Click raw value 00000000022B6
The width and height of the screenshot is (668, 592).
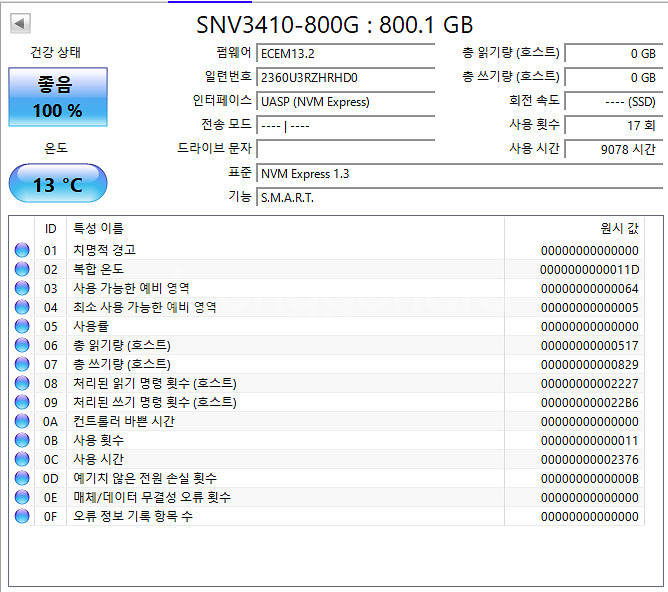tap(590, 402)
